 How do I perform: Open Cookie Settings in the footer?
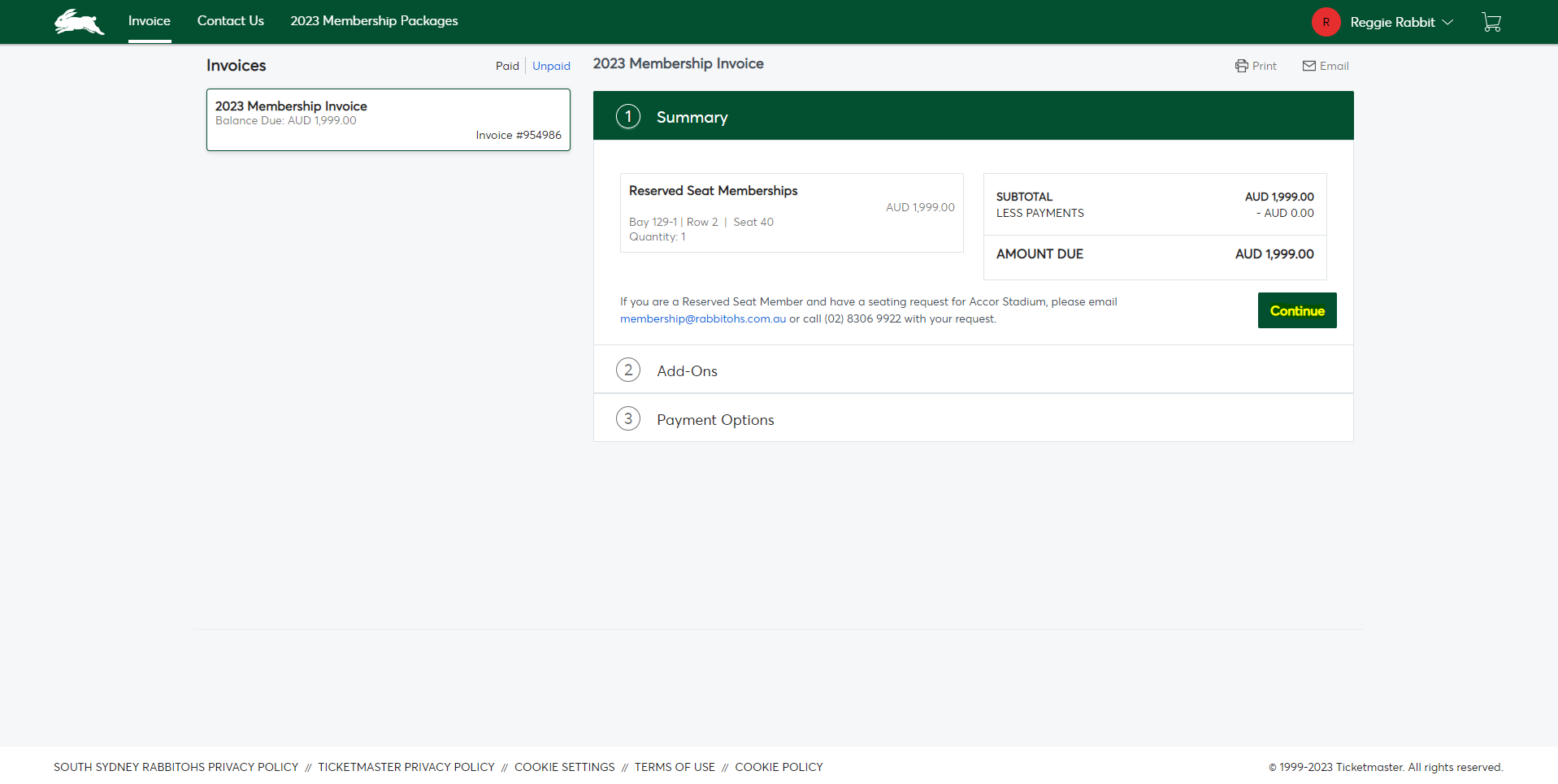[564, 766]
